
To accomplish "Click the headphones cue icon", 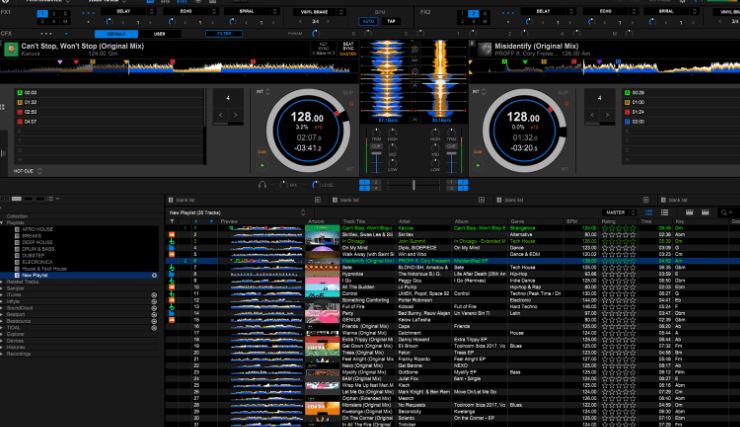I will 262,184.
